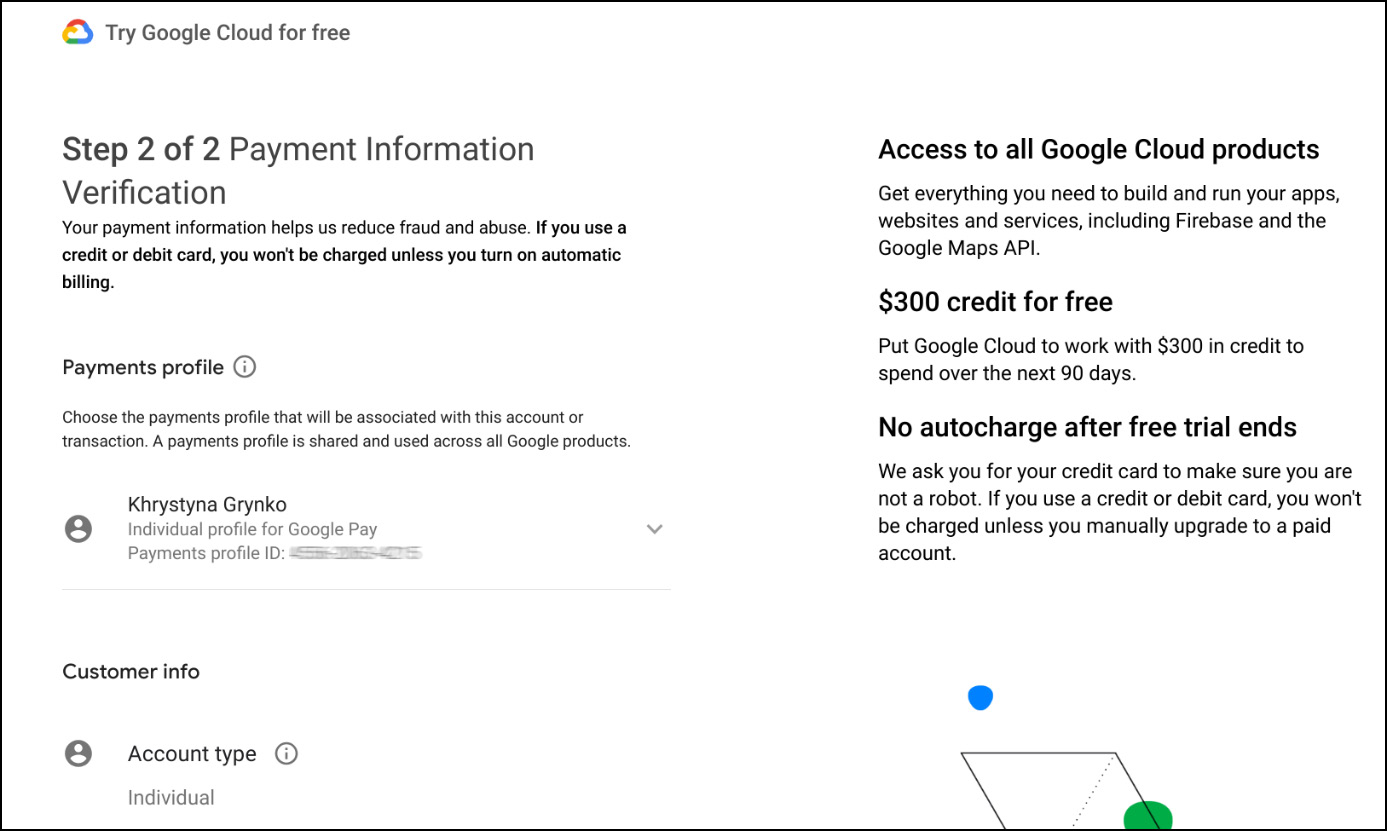Click the bold text about automatic billing
Screen dimensions: 1387x831
[x=344, y=255]
